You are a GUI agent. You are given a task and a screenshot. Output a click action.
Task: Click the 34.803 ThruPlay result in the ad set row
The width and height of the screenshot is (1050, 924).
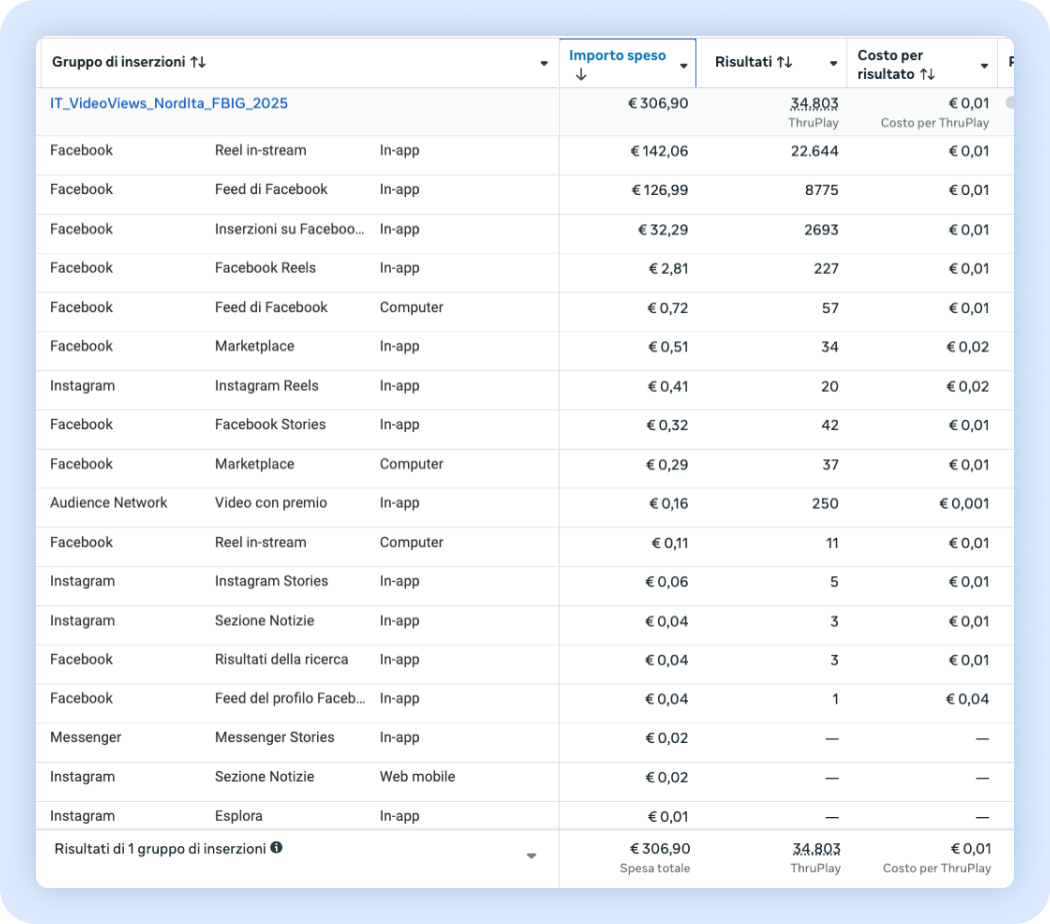point(814,103)
